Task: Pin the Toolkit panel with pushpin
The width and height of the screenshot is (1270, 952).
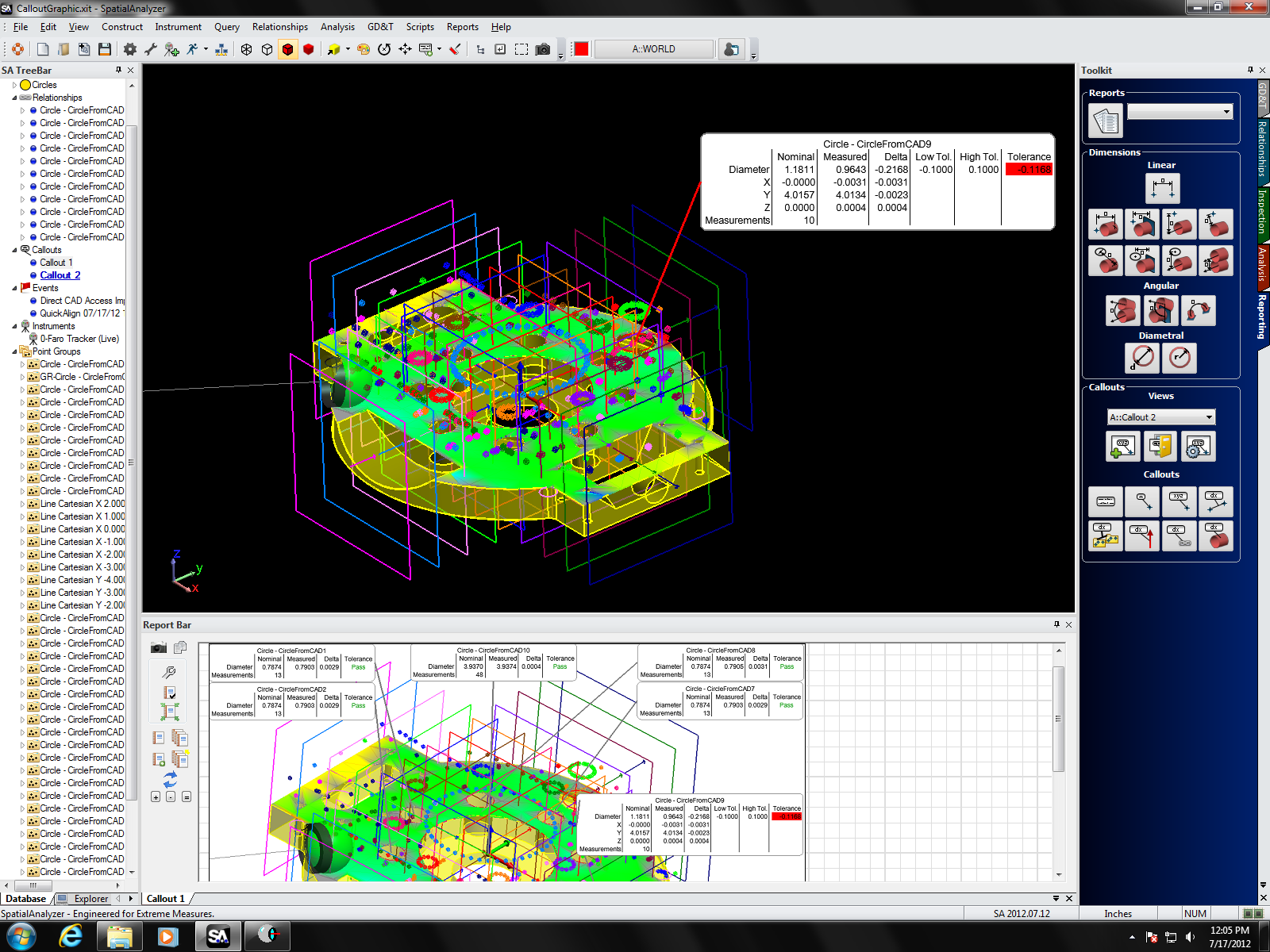Action: click(x=1250, y=70)
